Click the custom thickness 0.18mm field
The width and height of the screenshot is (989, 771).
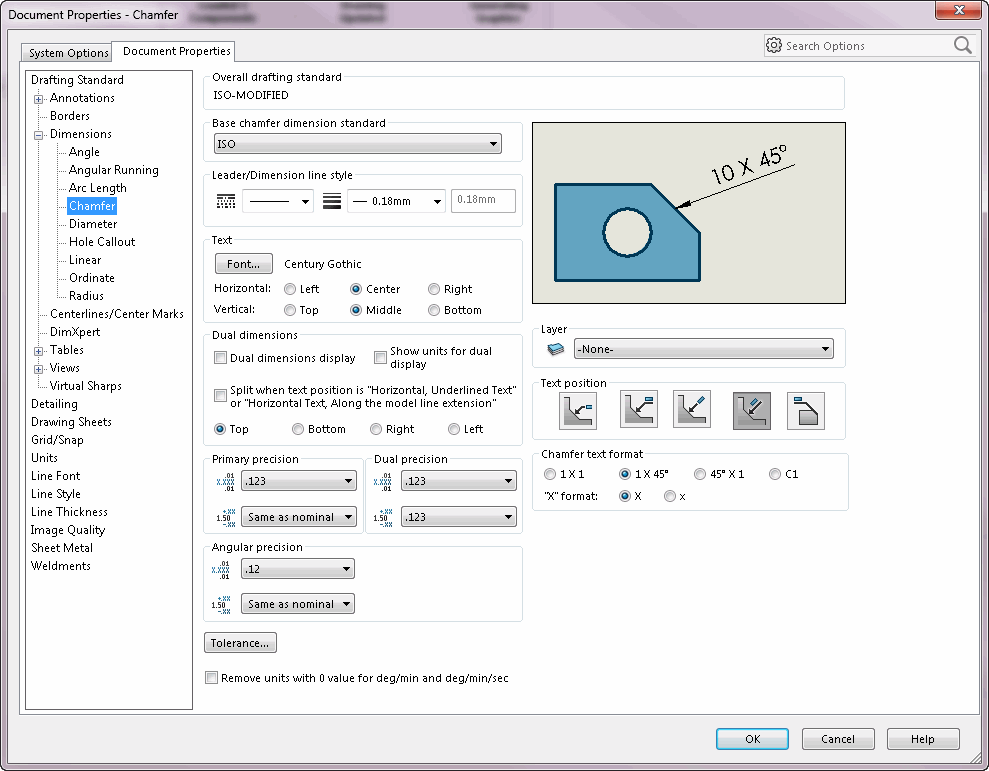483,200
